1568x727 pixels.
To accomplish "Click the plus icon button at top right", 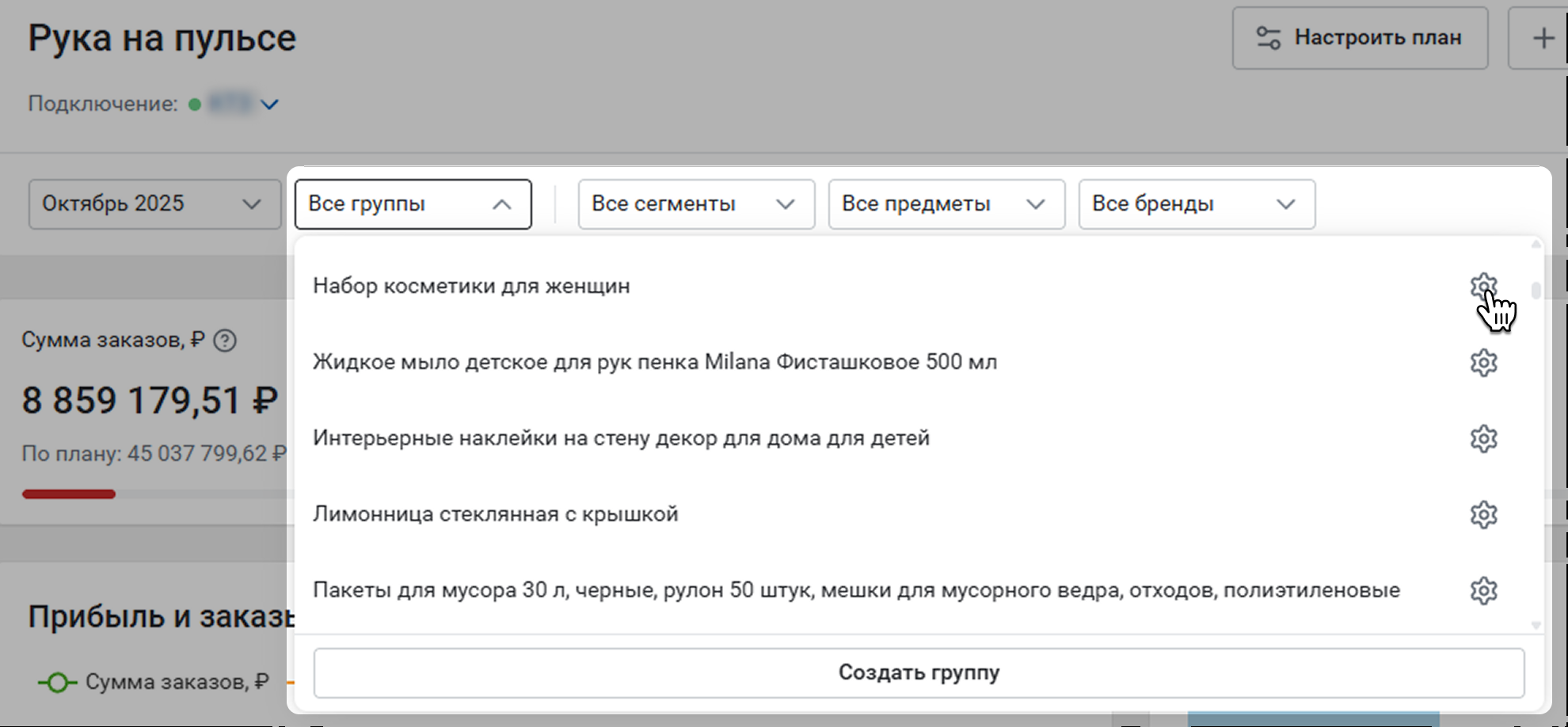I will pyautogui.click(x=1542, y=38).
